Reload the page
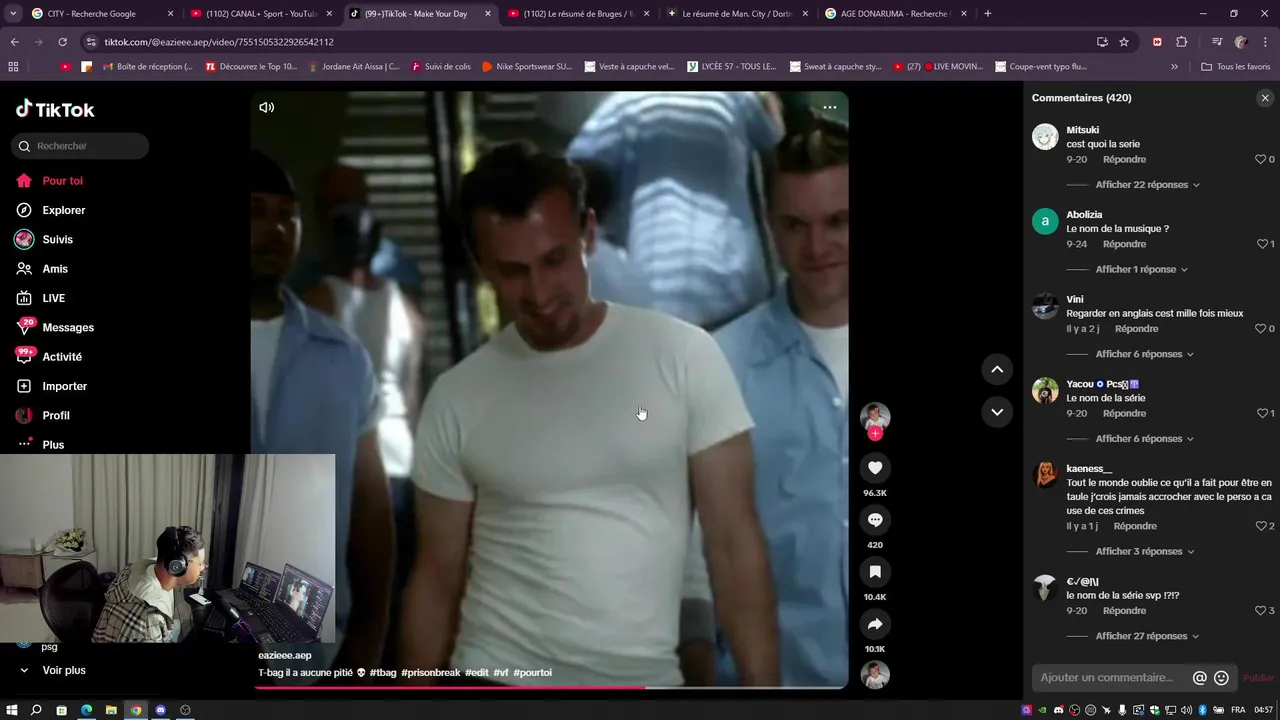This screenshot has height=720, width=1280. [x=62, y=42]
